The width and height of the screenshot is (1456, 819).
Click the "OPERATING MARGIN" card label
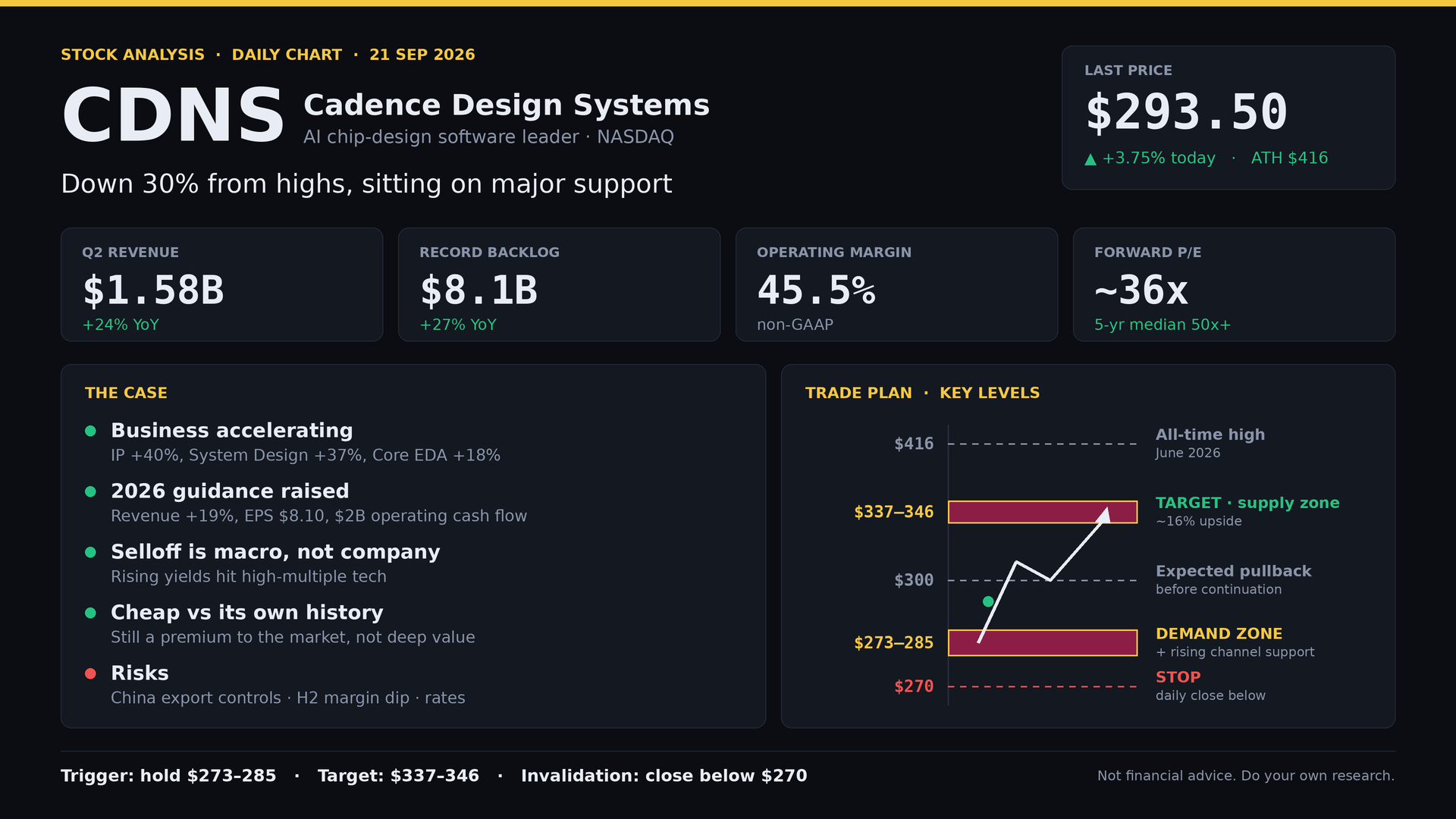(834, 253)
